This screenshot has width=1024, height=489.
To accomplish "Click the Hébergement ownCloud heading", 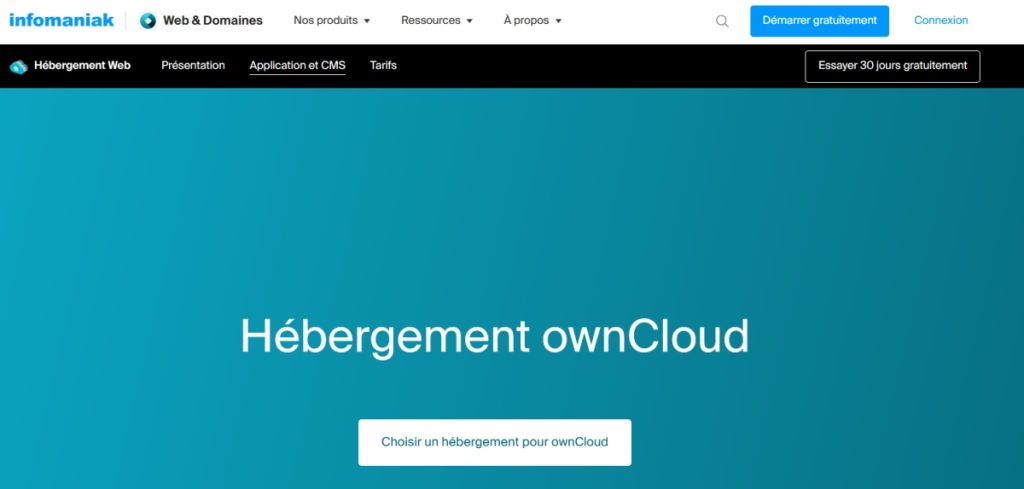I will point(494,337).
